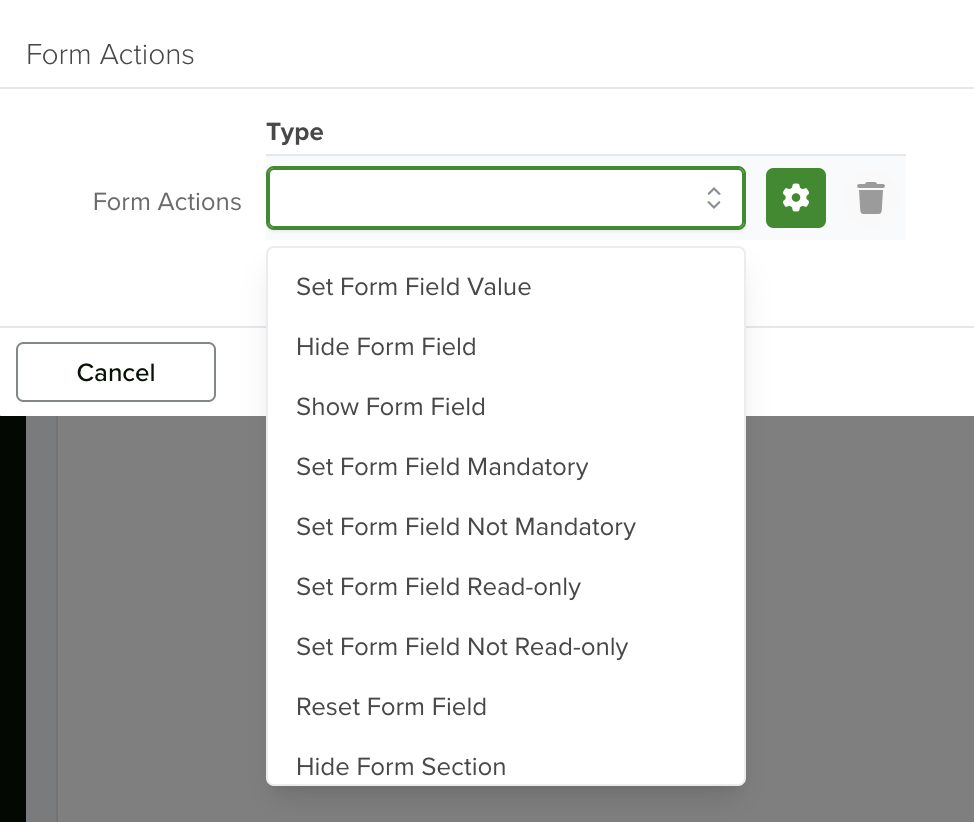Expand the Type dropdown chevron arrows
The image size is (974, 822).
[714, 198]
